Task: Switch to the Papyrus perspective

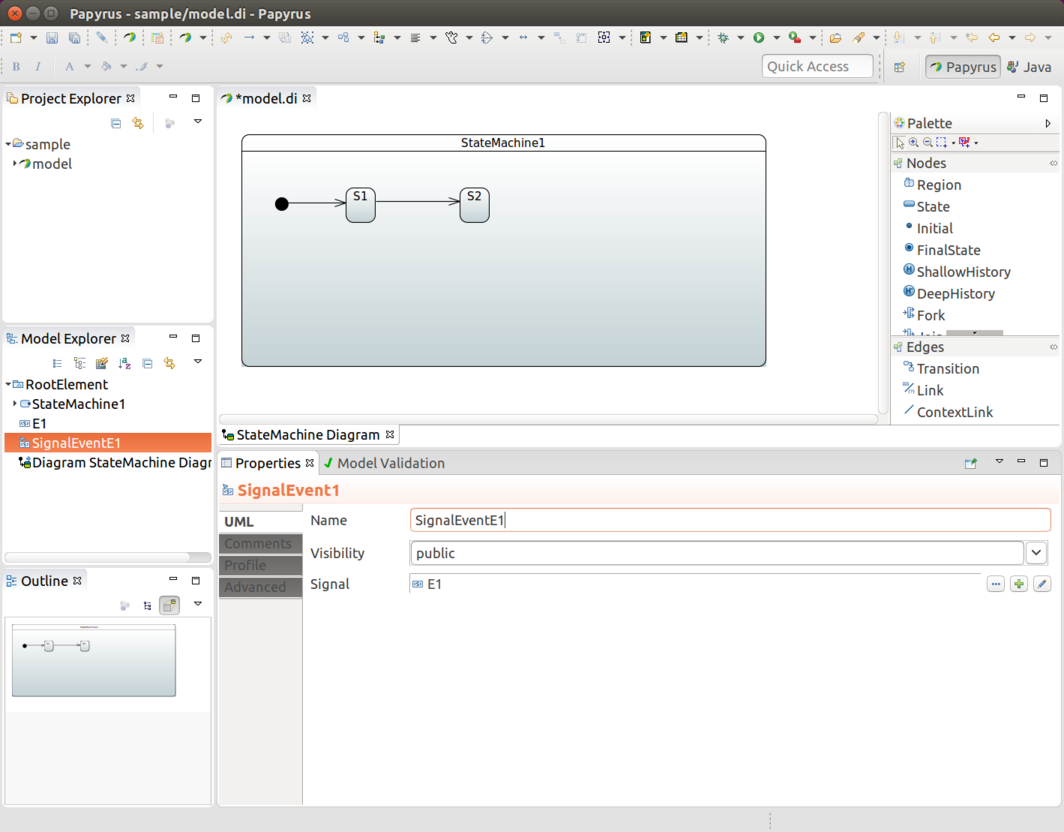Action: pyautogui.click(x=963, y=67)
